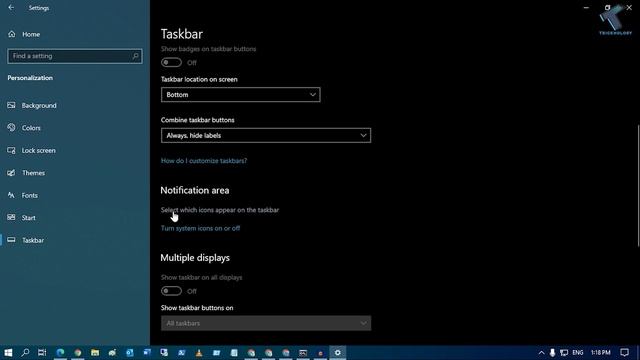
Task: Click the active Settings gear taskbar icon
Action: tap(338, 353)
